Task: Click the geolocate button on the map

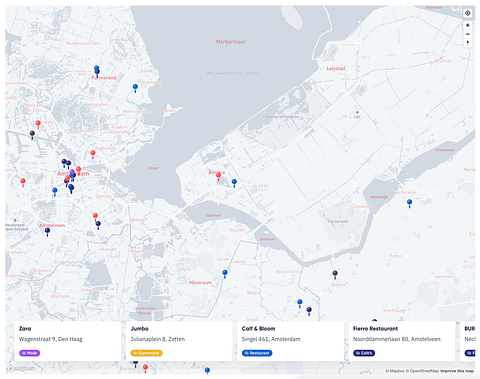Action: [468, 13]
